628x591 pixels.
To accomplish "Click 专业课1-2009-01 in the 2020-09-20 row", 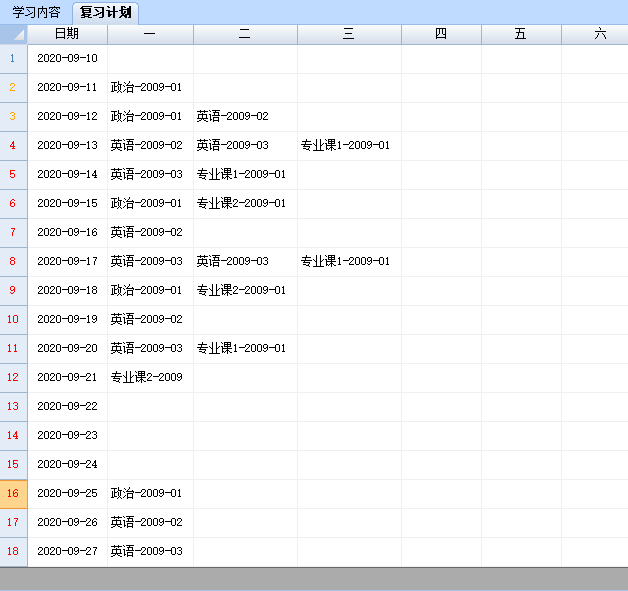I will click(245, 349).
